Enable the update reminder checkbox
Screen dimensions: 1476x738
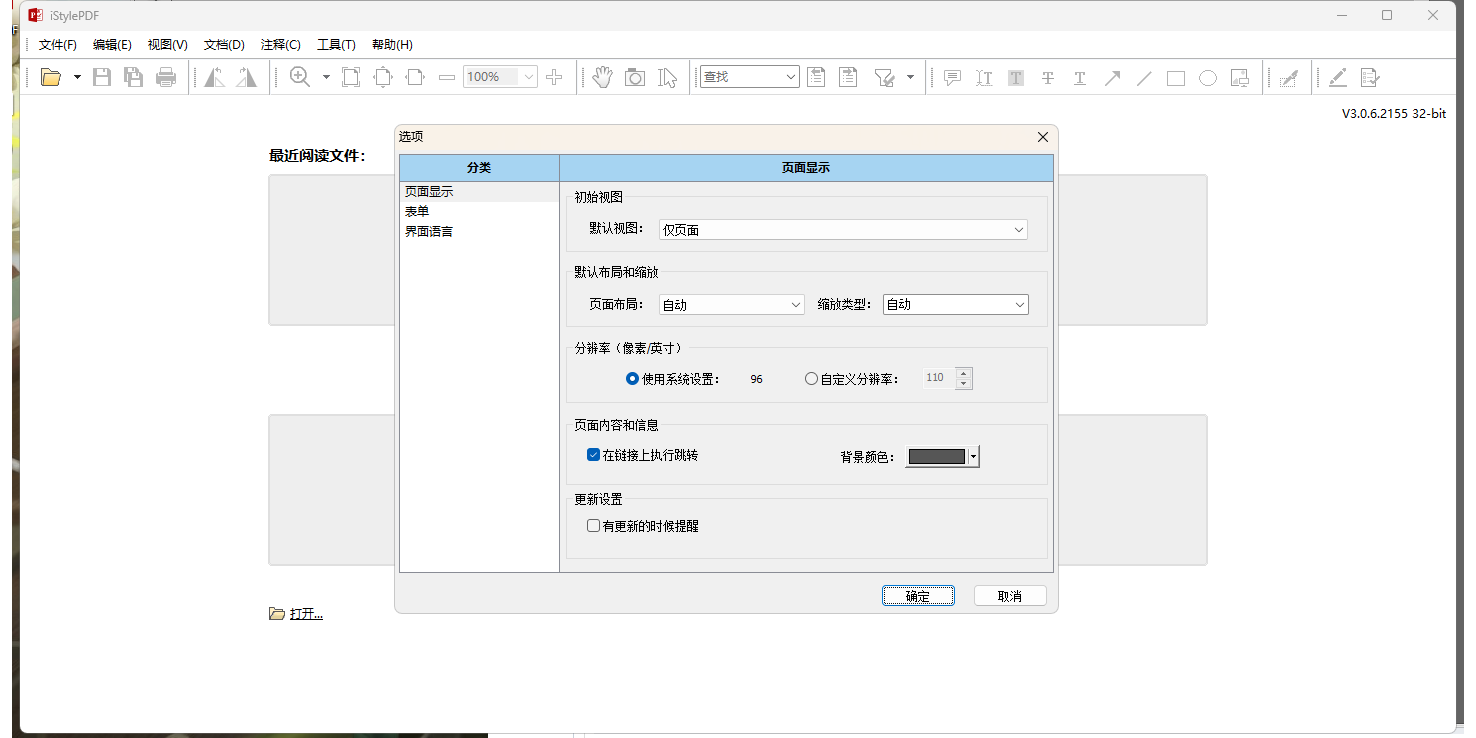(x=594, y=525)
